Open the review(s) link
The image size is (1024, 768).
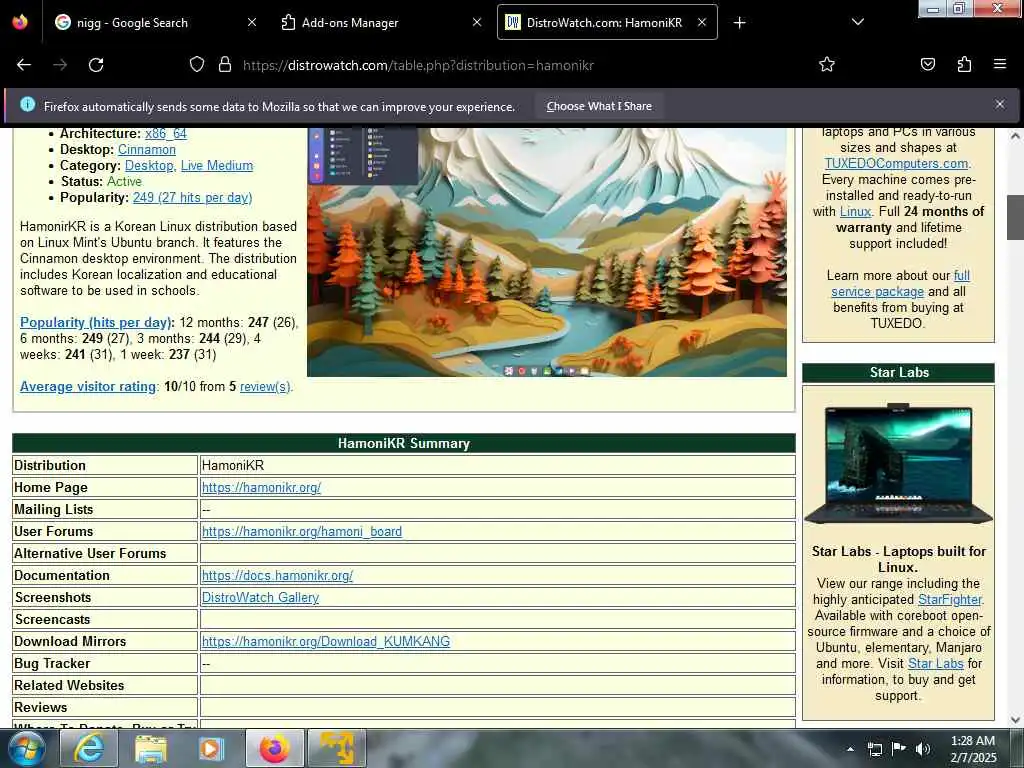pos(264,387)
